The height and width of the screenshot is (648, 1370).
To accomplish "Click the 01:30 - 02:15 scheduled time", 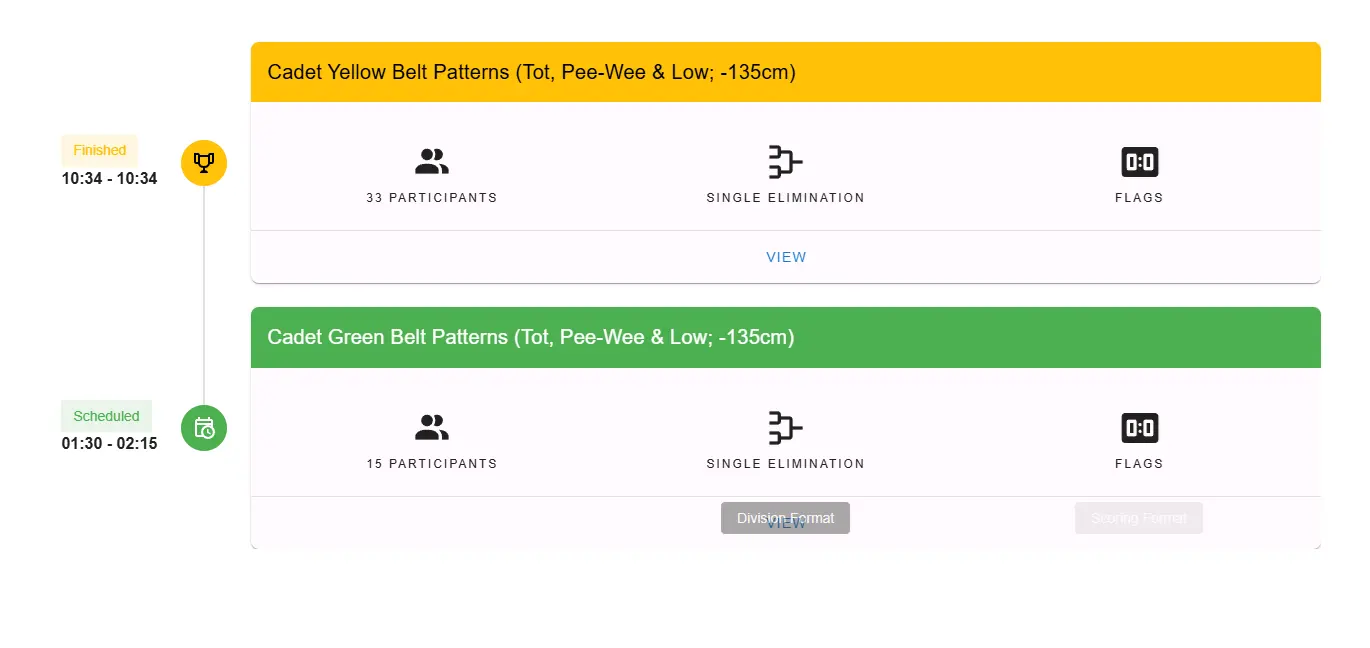I will (x=109, y=444).
